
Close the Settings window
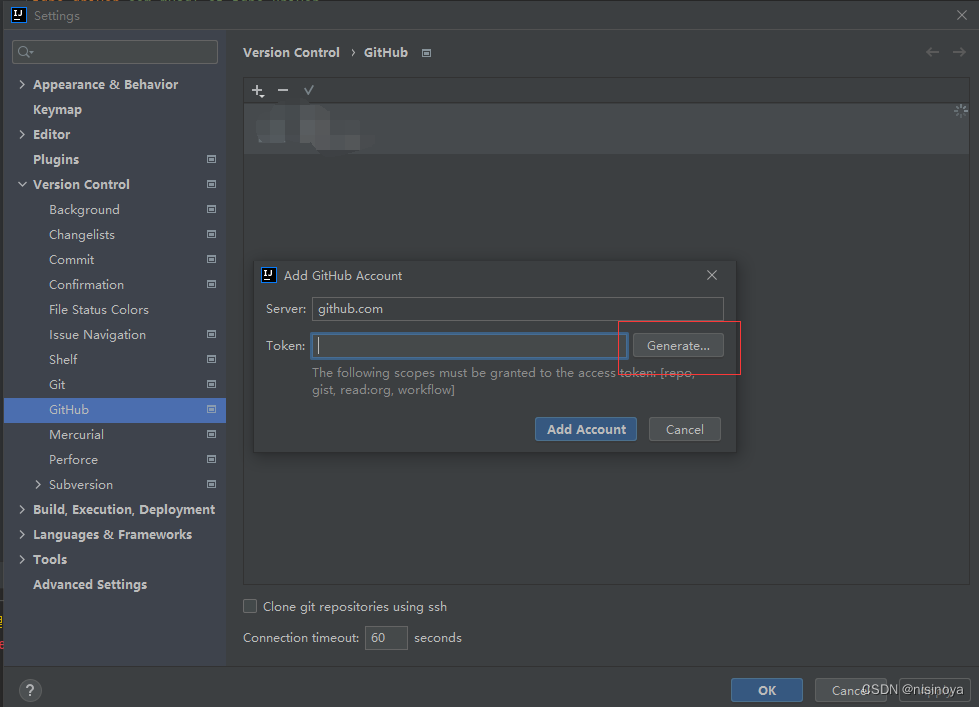click(x=962, y=15)
